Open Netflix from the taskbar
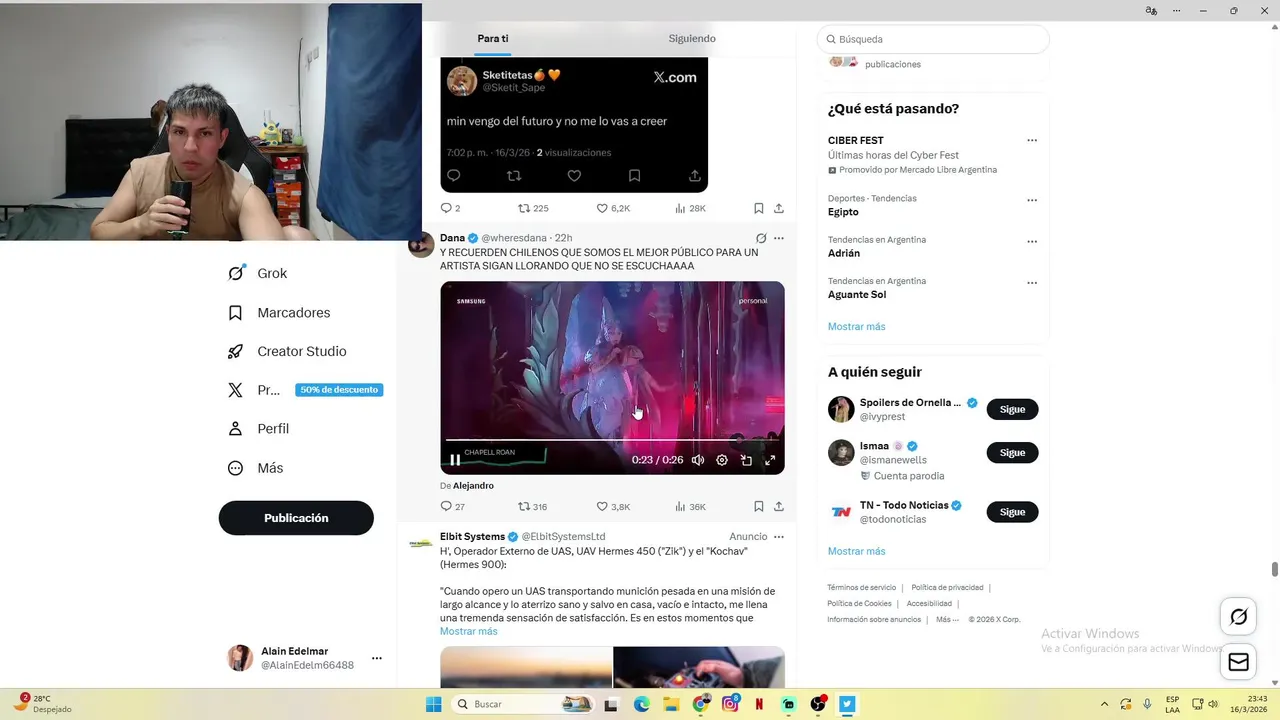1280x720 pixels. 760,704
